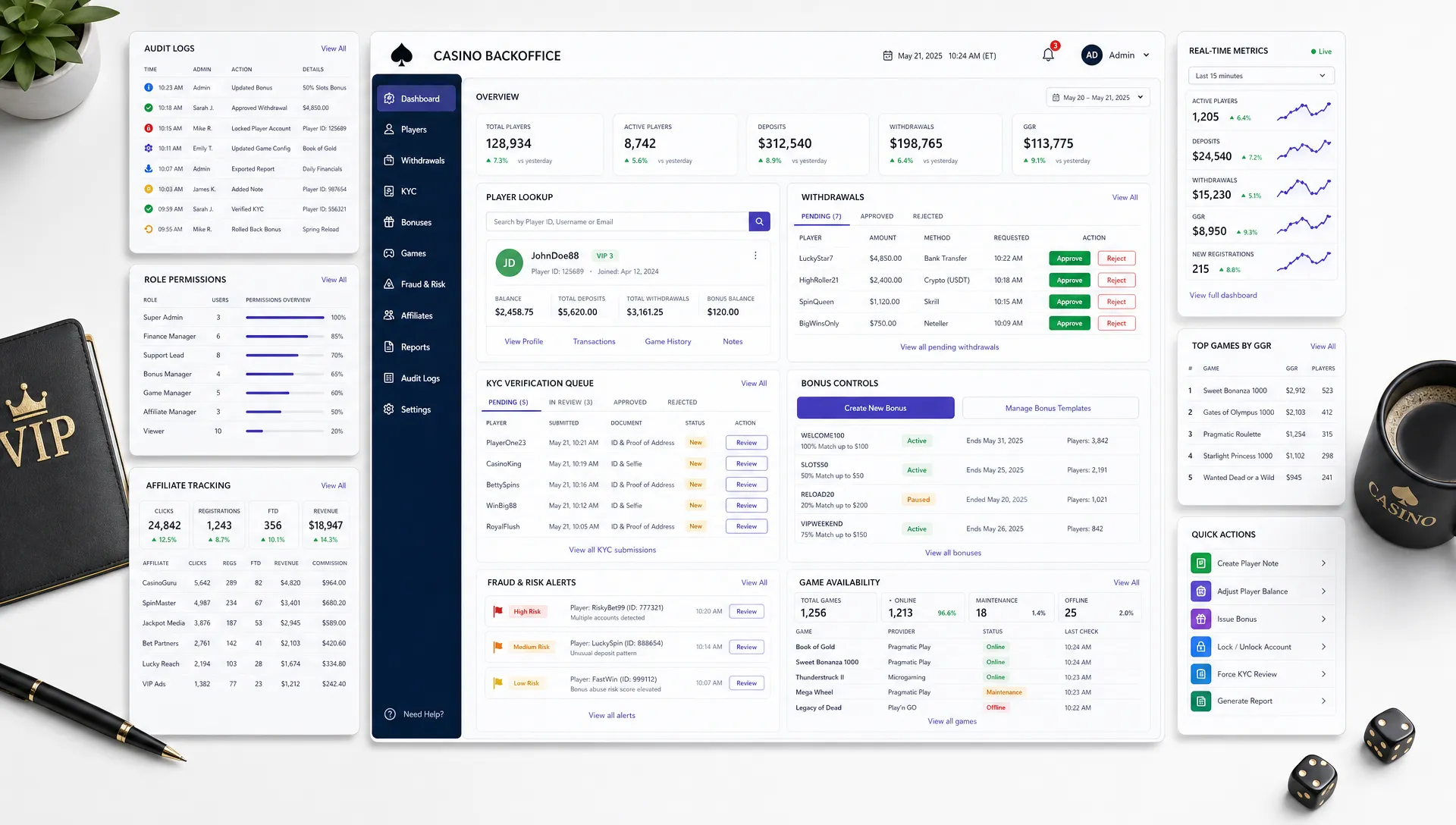This screenshot has width=1456, height=825.
Task: Expand Force KYC Review row chevron
Action: 1323,674
